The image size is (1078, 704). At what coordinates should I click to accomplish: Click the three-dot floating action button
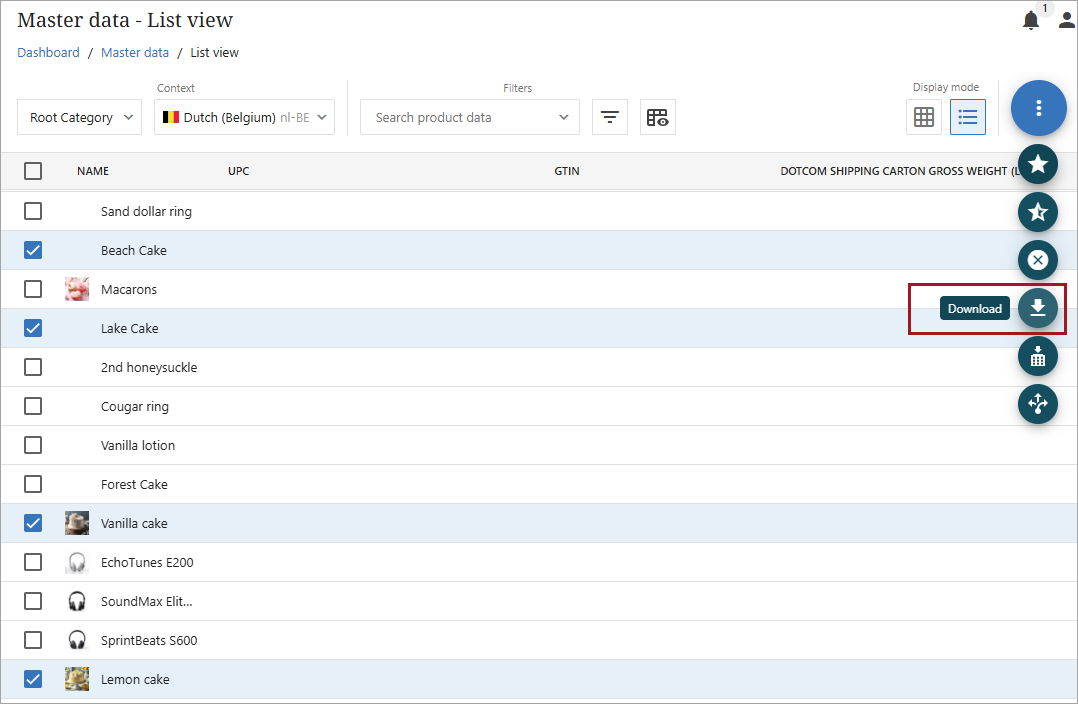click(x=1038, y=108)
